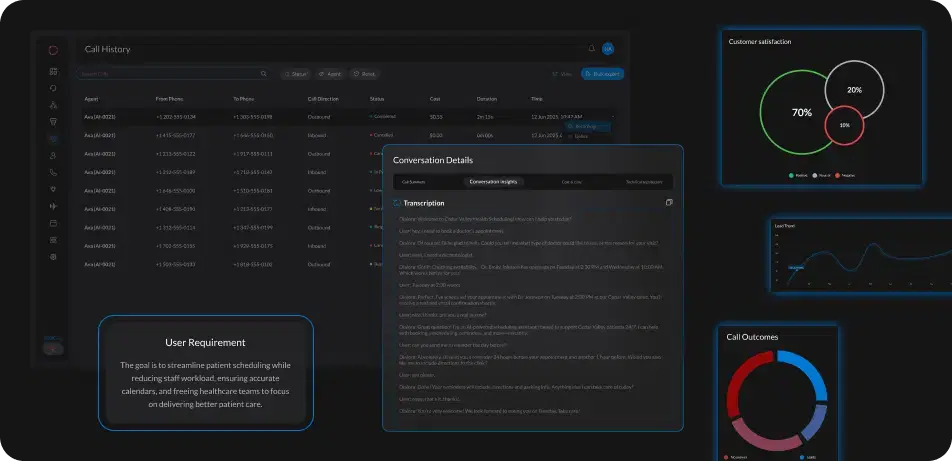
Task: Click the calendar icon in the sidebar
Action: coord(53,223)
